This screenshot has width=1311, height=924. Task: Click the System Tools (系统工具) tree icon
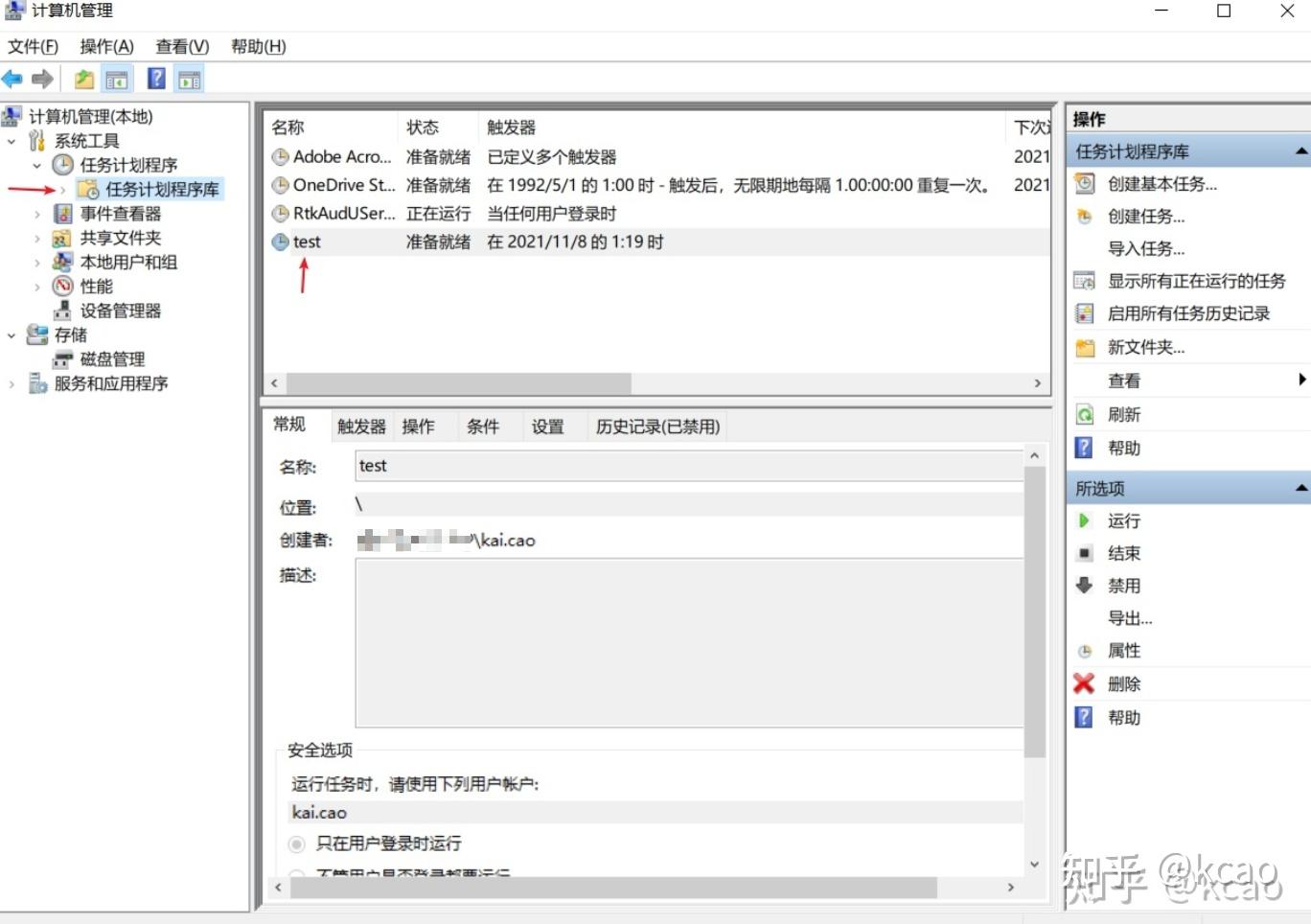click(x=37, y=141)
